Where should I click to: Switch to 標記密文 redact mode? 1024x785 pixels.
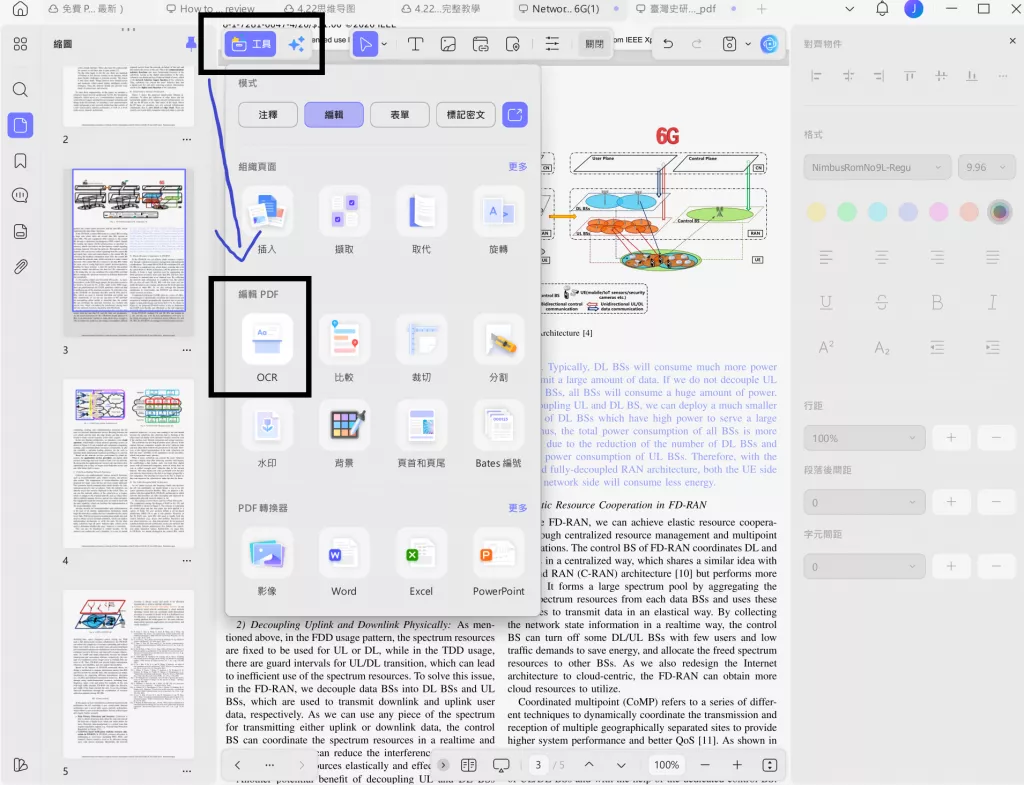point(466,115)
